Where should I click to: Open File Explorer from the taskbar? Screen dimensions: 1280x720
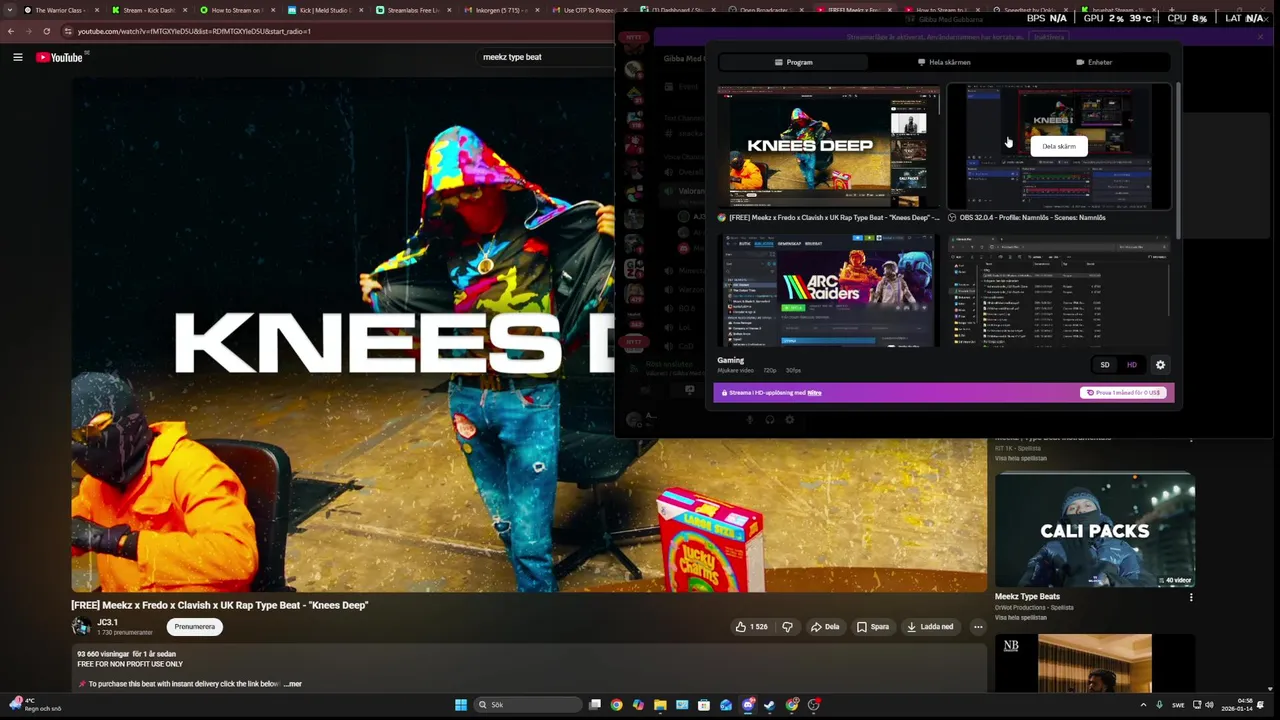[660, 705]
